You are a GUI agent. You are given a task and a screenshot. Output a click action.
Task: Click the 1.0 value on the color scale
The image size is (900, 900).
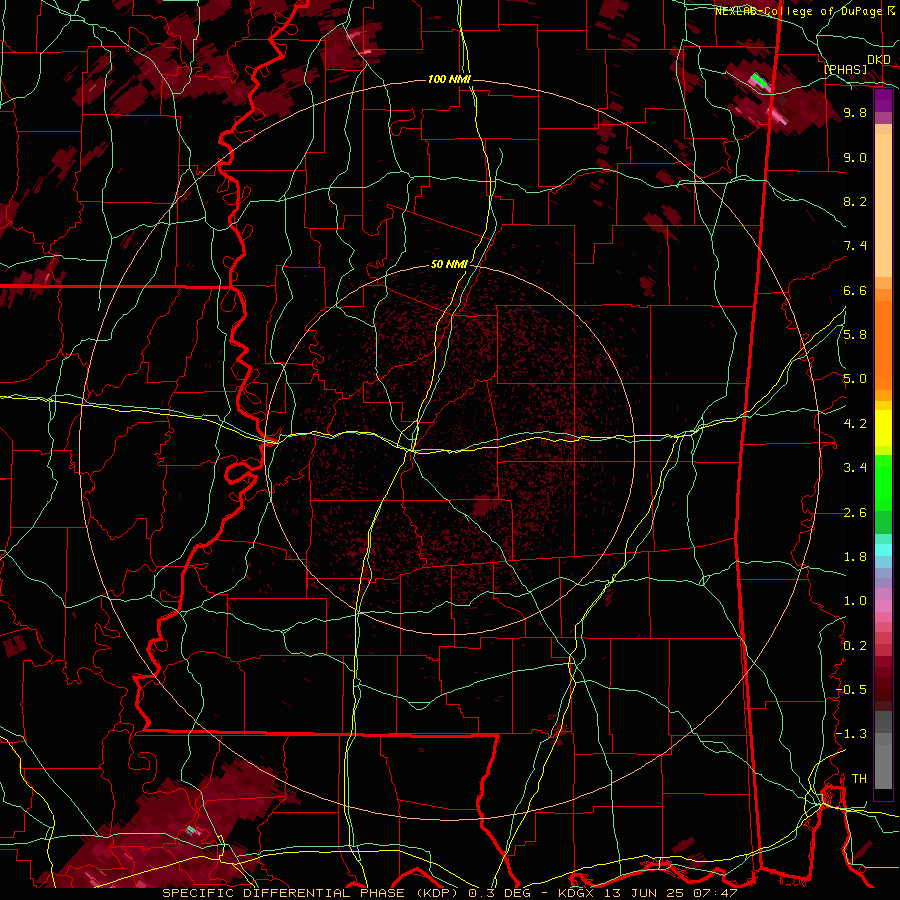[x=855, y=601]
